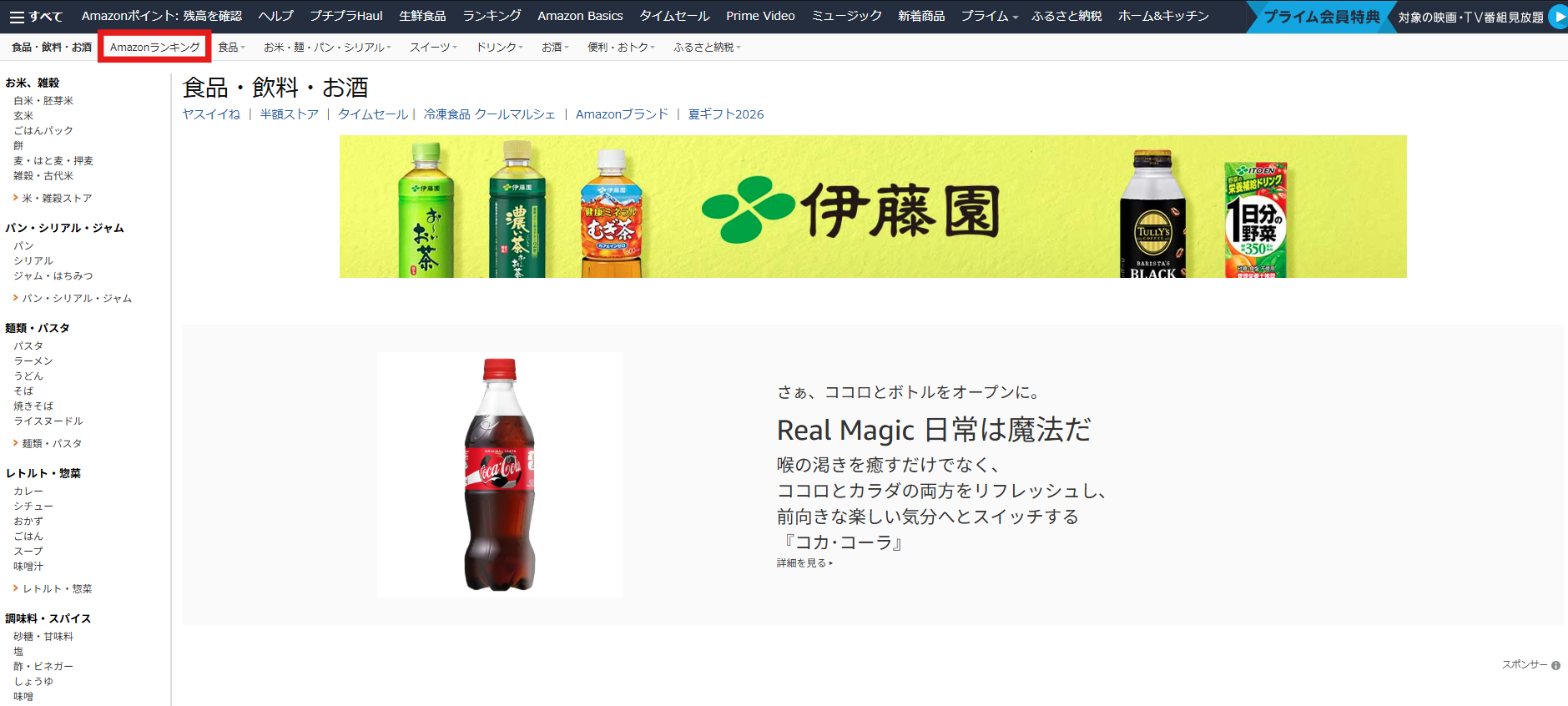Open パン under パン・シリアル・ジャム

coord(23,246)
